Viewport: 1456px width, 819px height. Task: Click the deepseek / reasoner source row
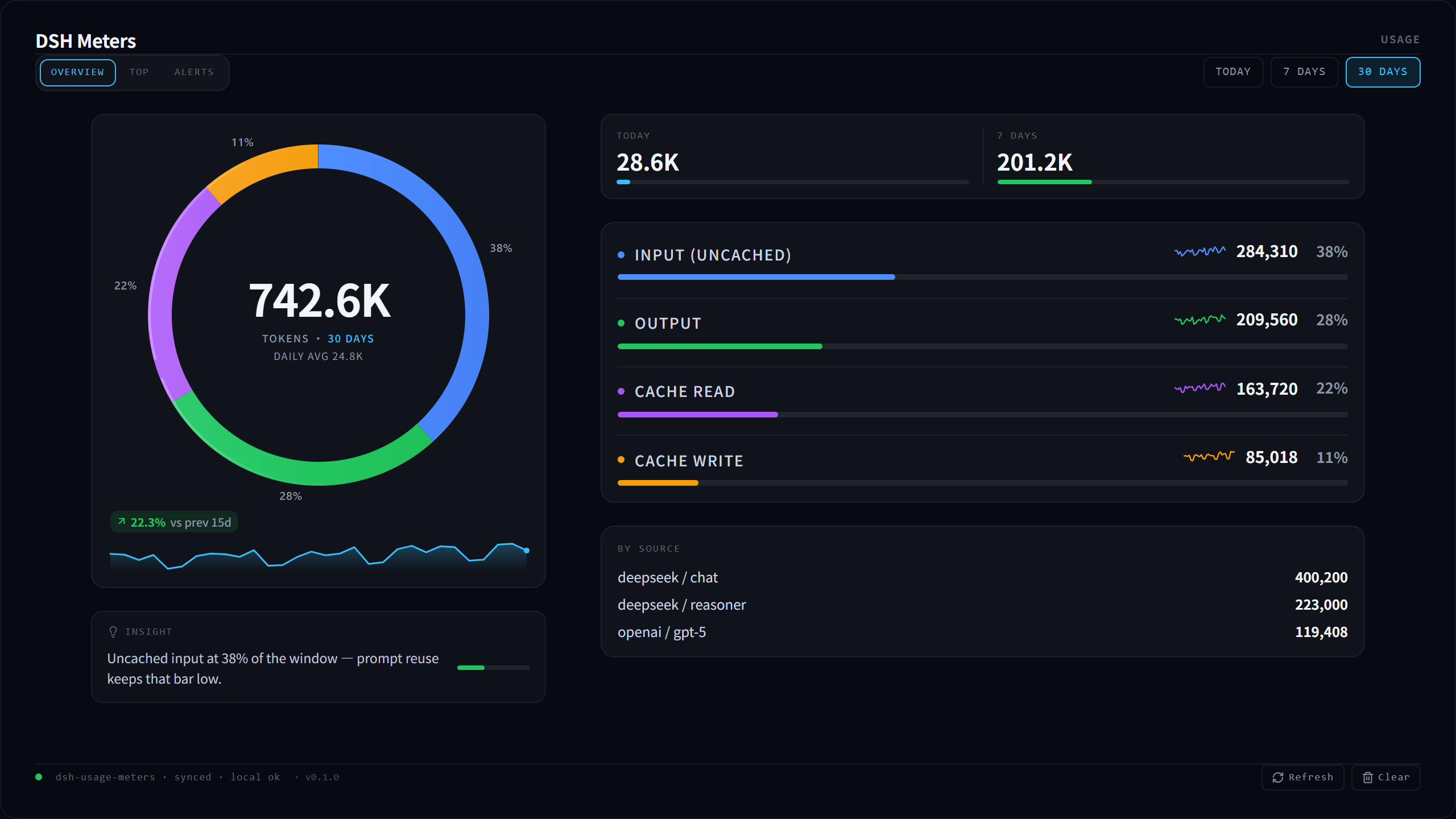pos(982,605)
